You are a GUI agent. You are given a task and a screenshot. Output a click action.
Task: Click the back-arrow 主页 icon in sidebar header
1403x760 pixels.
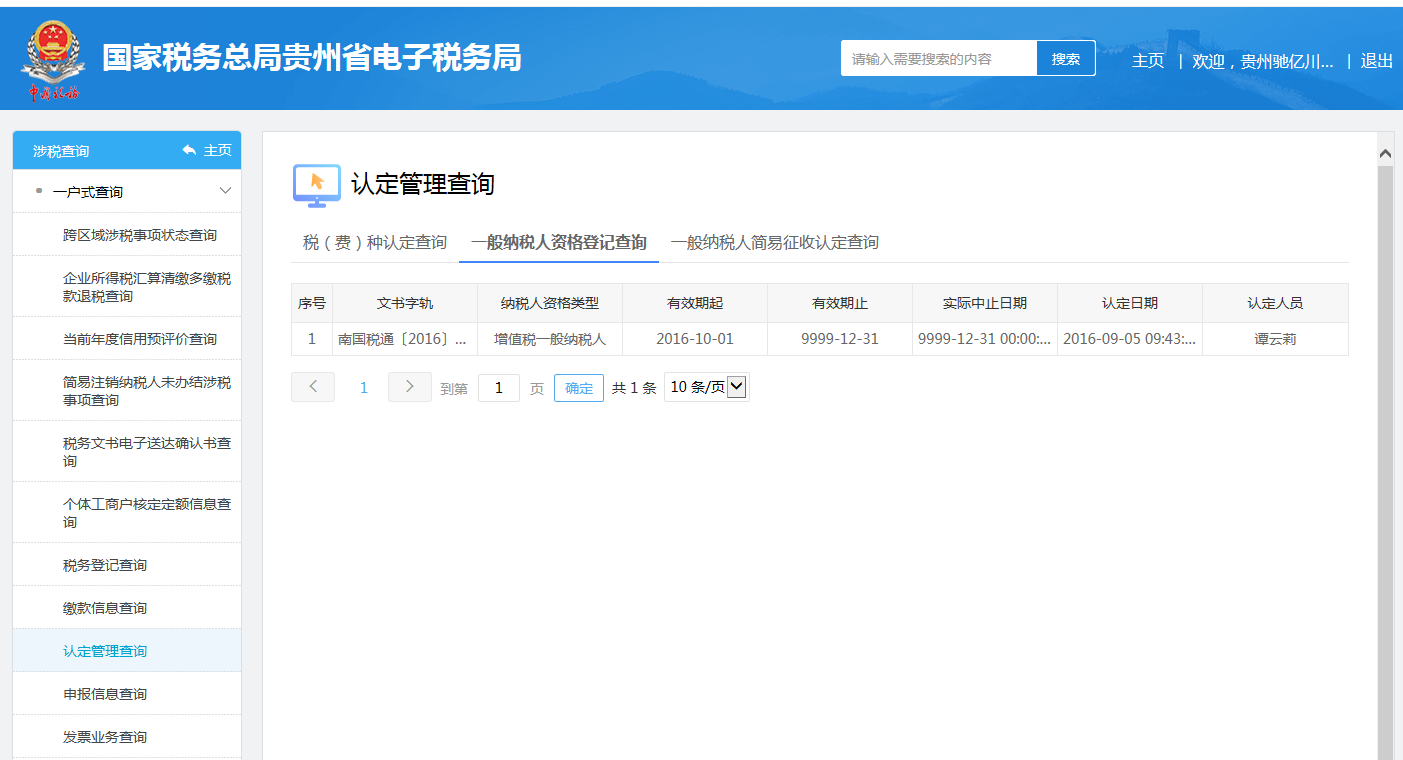pyautogui.click(x=190, y=150)
